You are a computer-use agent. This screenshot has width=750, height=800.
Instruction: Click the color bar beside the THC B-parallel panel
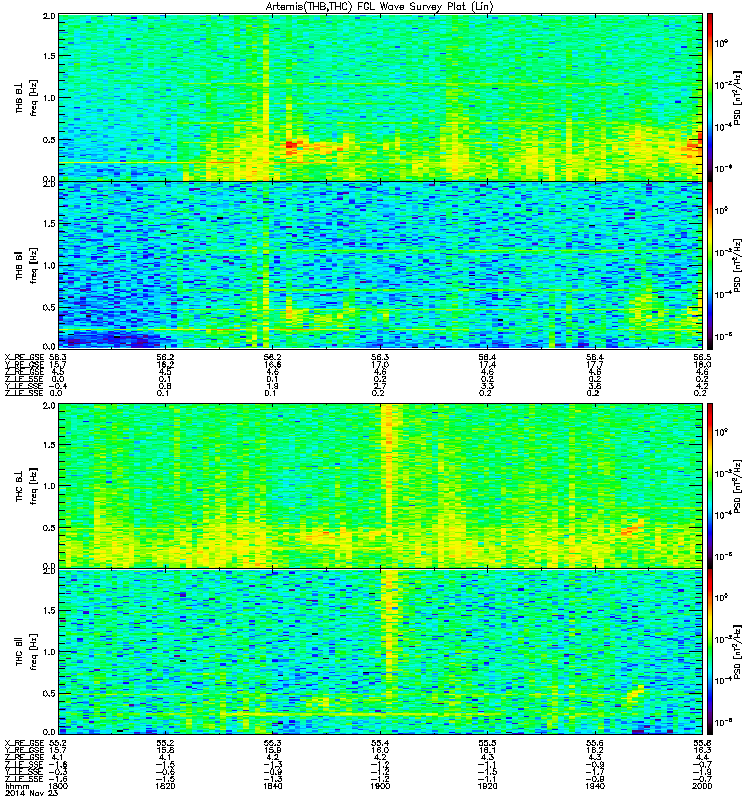709,652
